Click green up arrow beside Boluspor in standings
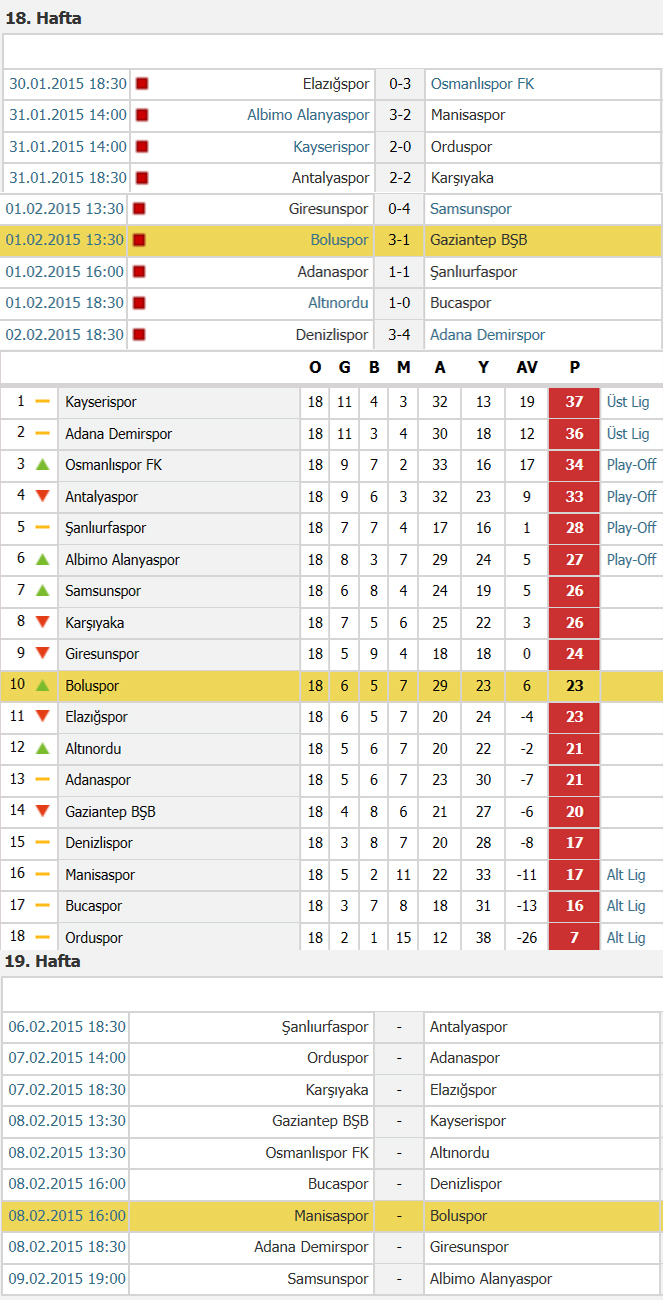 point(42,686)
